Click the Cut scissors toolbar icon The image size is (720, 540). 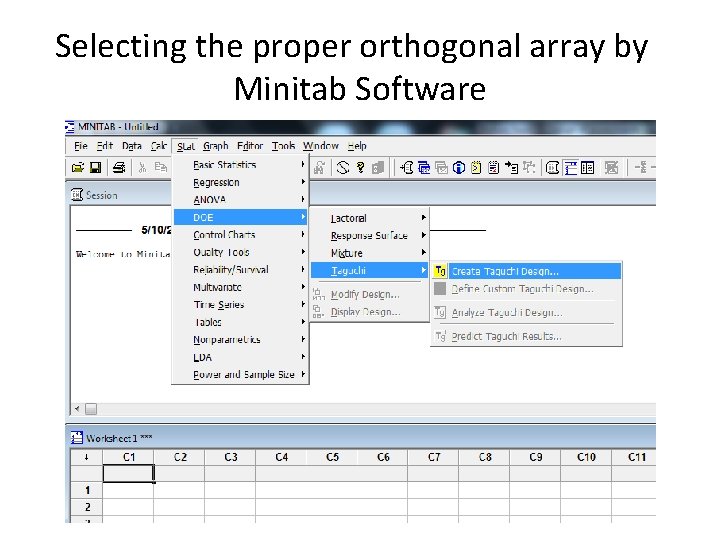coord(142,168)
